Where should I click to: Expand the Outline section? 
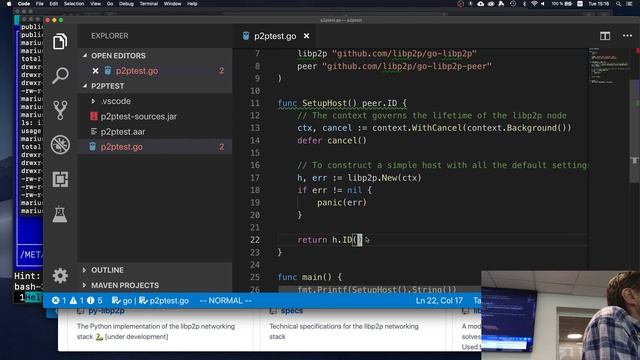pyautogui.click(x=155, y=270)
